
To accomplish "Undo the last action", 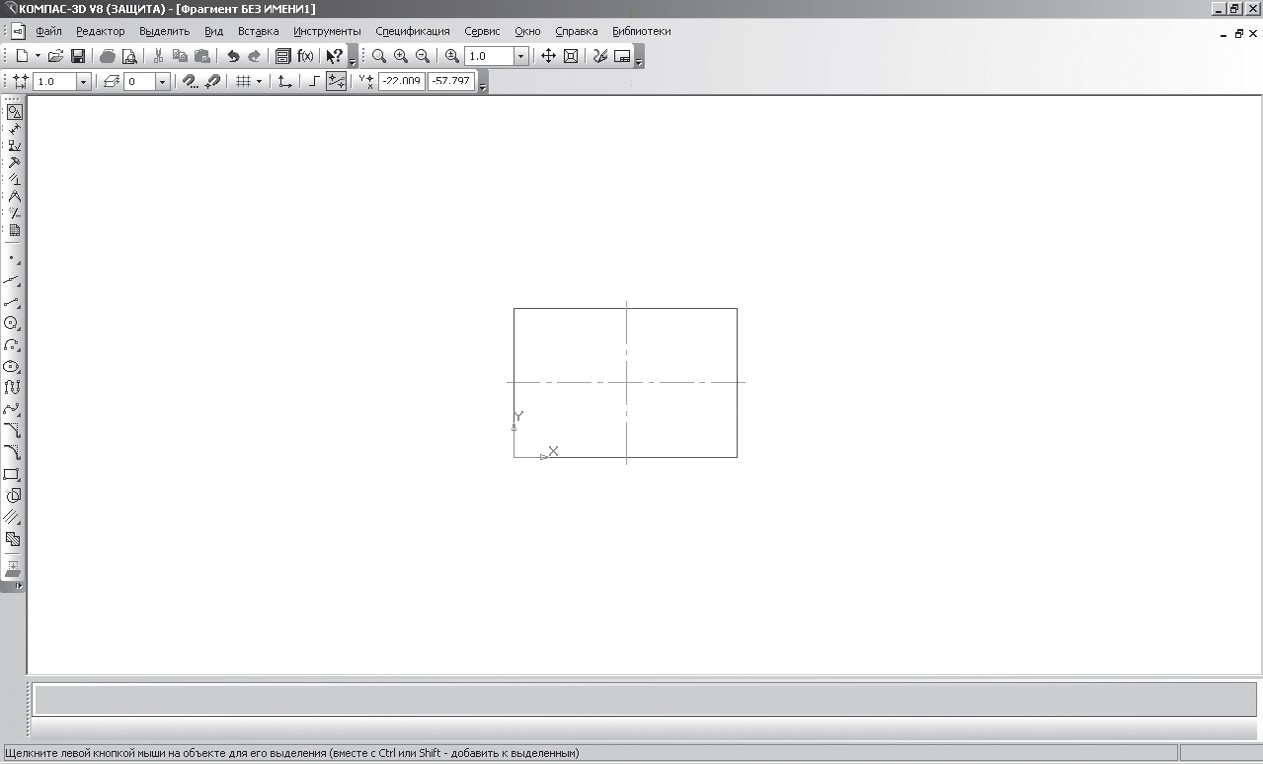I will 233,57.
